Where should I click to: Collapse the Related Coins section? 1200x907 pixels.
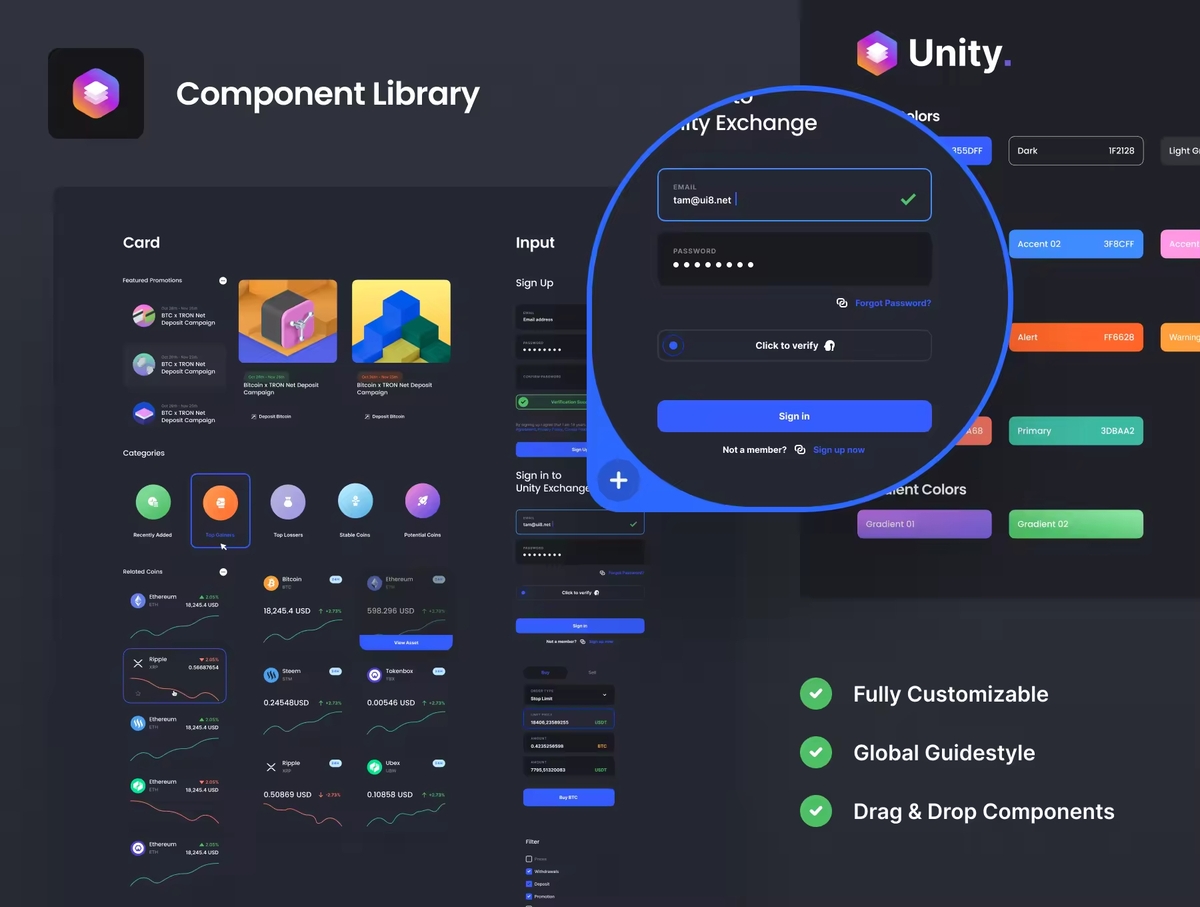pyautogui.click(x=223, y=572)
